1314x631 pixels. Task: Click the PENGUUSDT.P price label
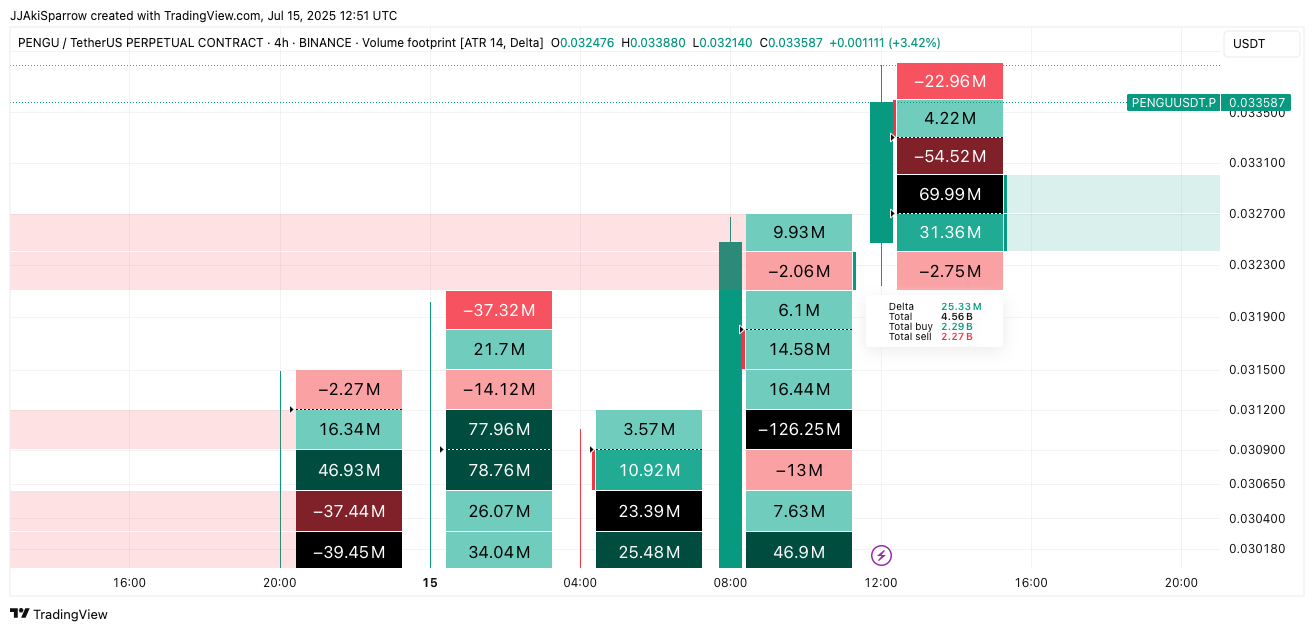pyautogui.click(x=1174, y=102)
